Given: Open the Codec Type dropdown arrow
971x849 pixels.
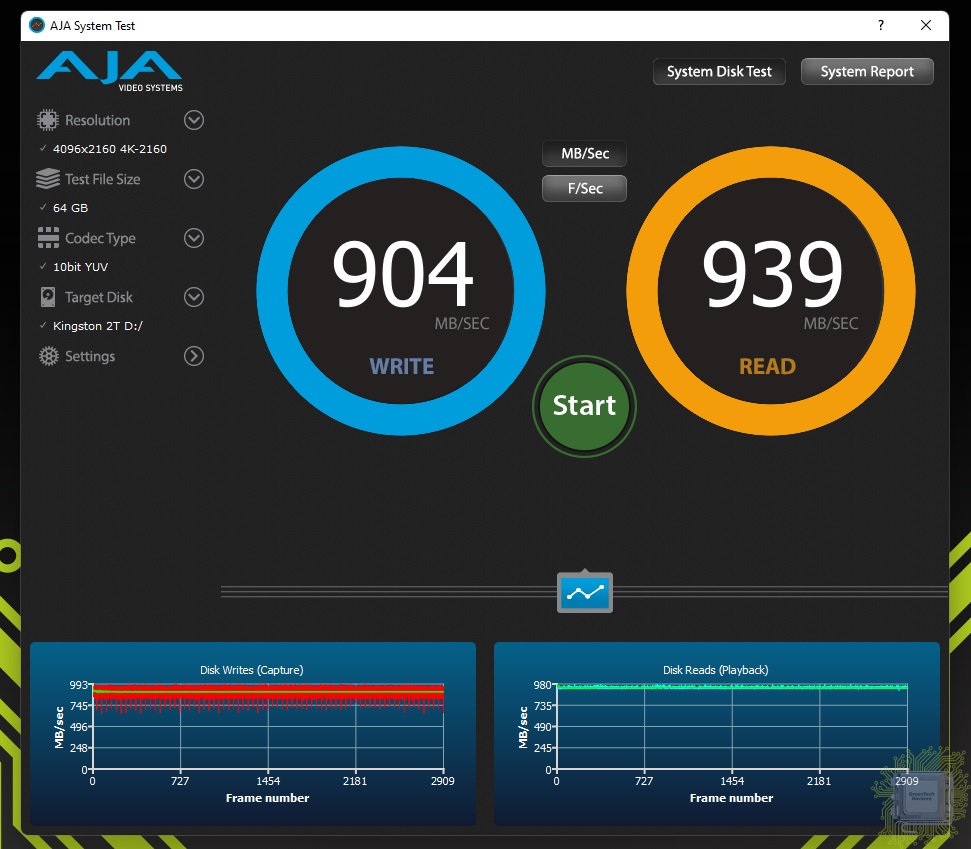Looking at the screenshot, I should pos(194,238).
